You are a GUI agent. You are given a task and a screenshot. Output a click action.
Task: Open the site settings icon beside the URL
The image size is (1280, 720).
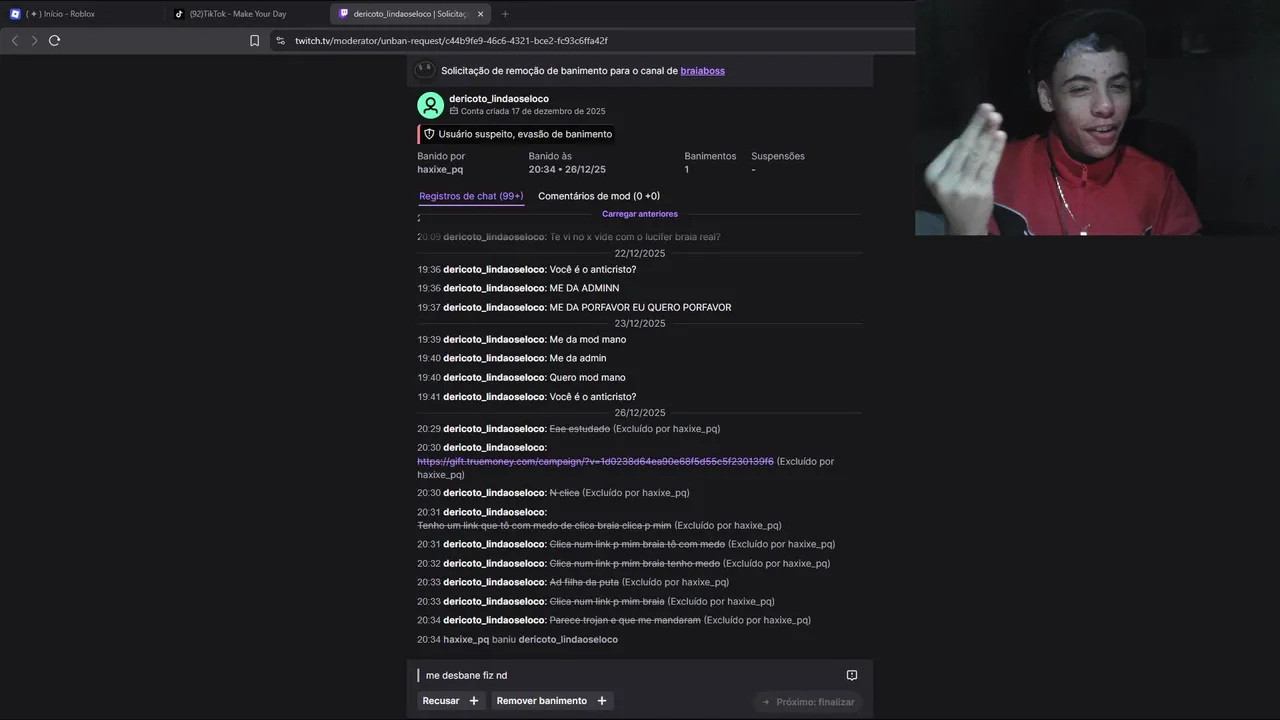pyautogui.click(x=280, y=41)
